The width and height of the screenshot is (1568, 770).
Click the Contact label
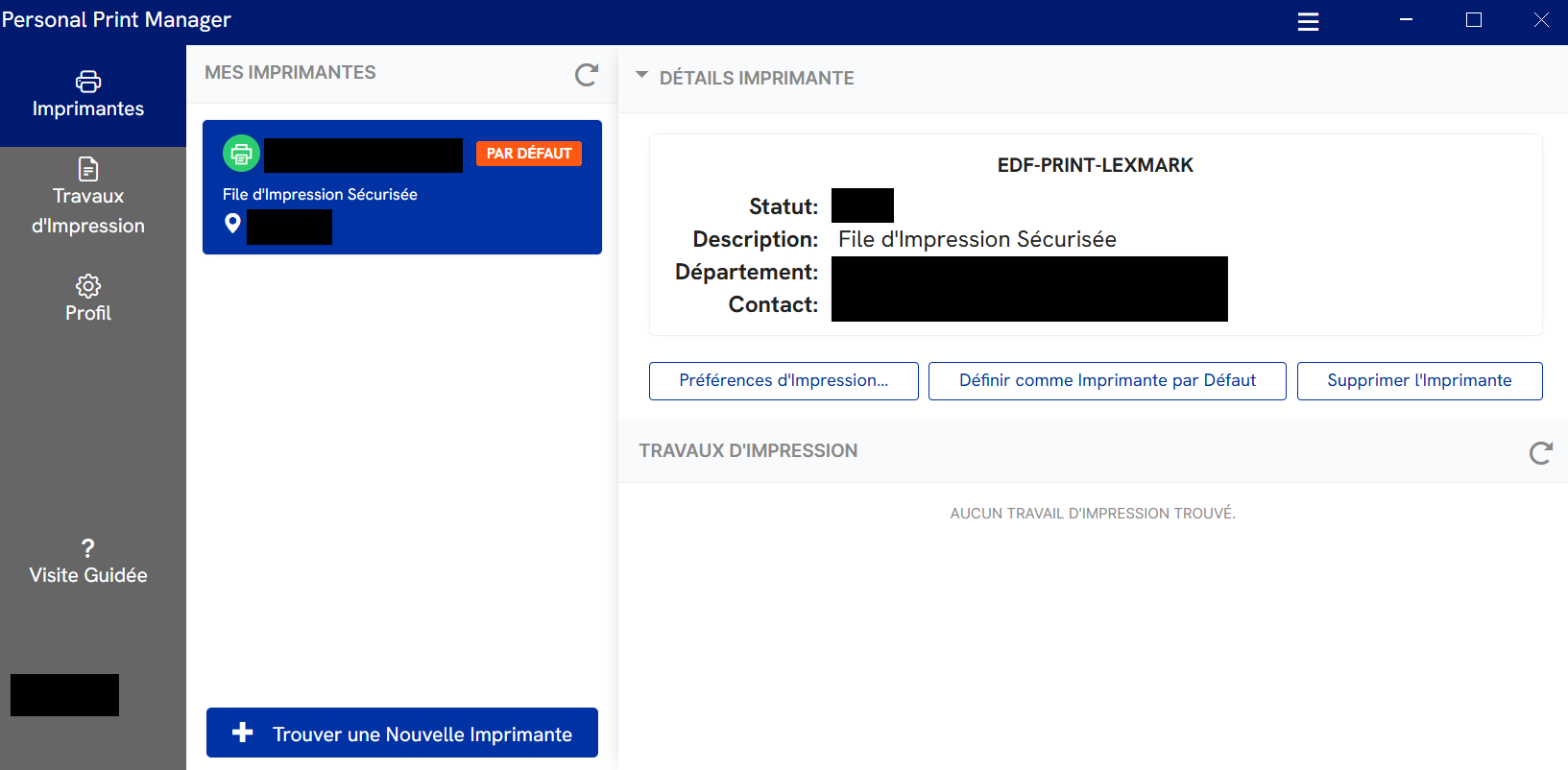tap(773, 304)
